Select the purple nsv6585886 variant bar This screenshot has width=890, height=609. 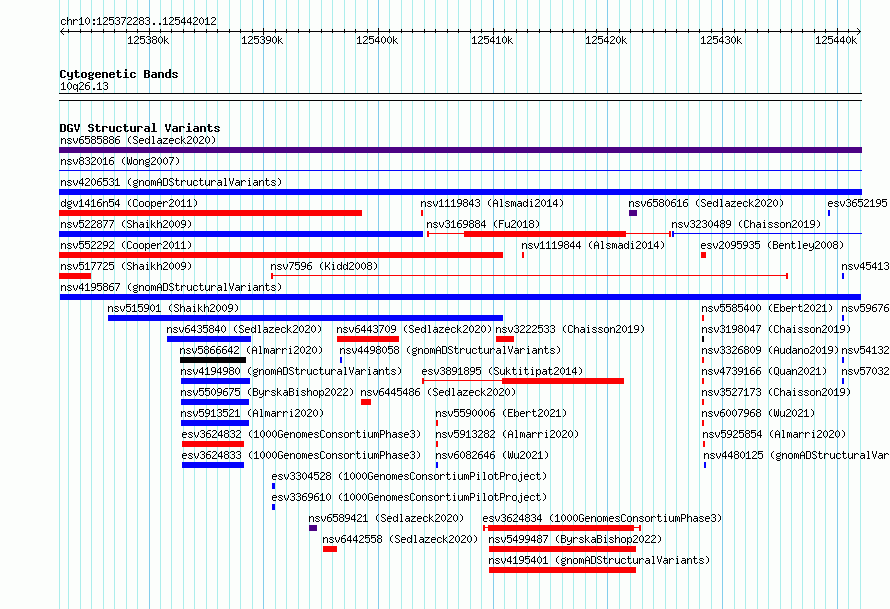(460, 150)
